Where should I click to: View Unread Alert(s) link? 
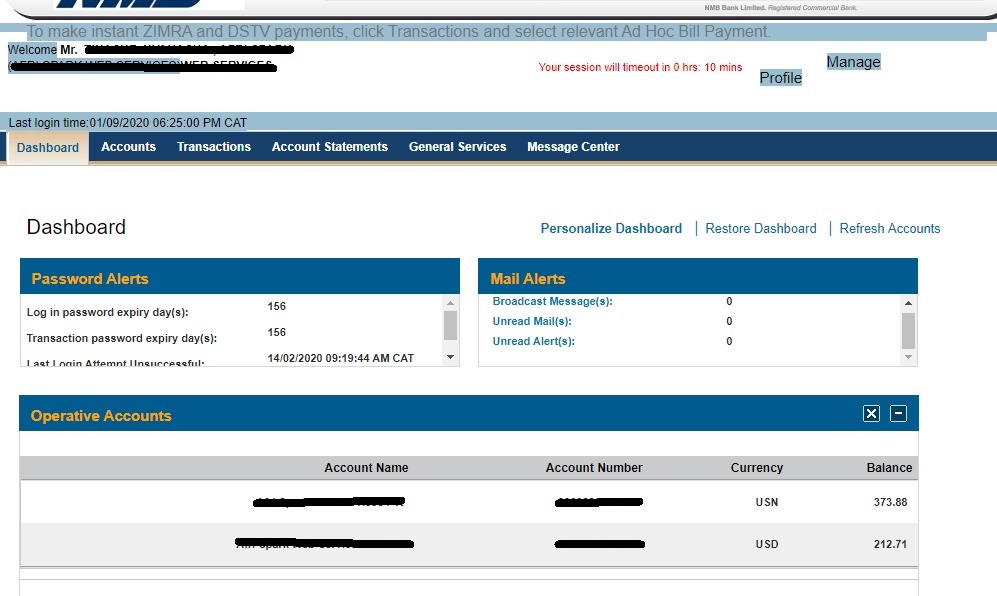pos(533,342)
